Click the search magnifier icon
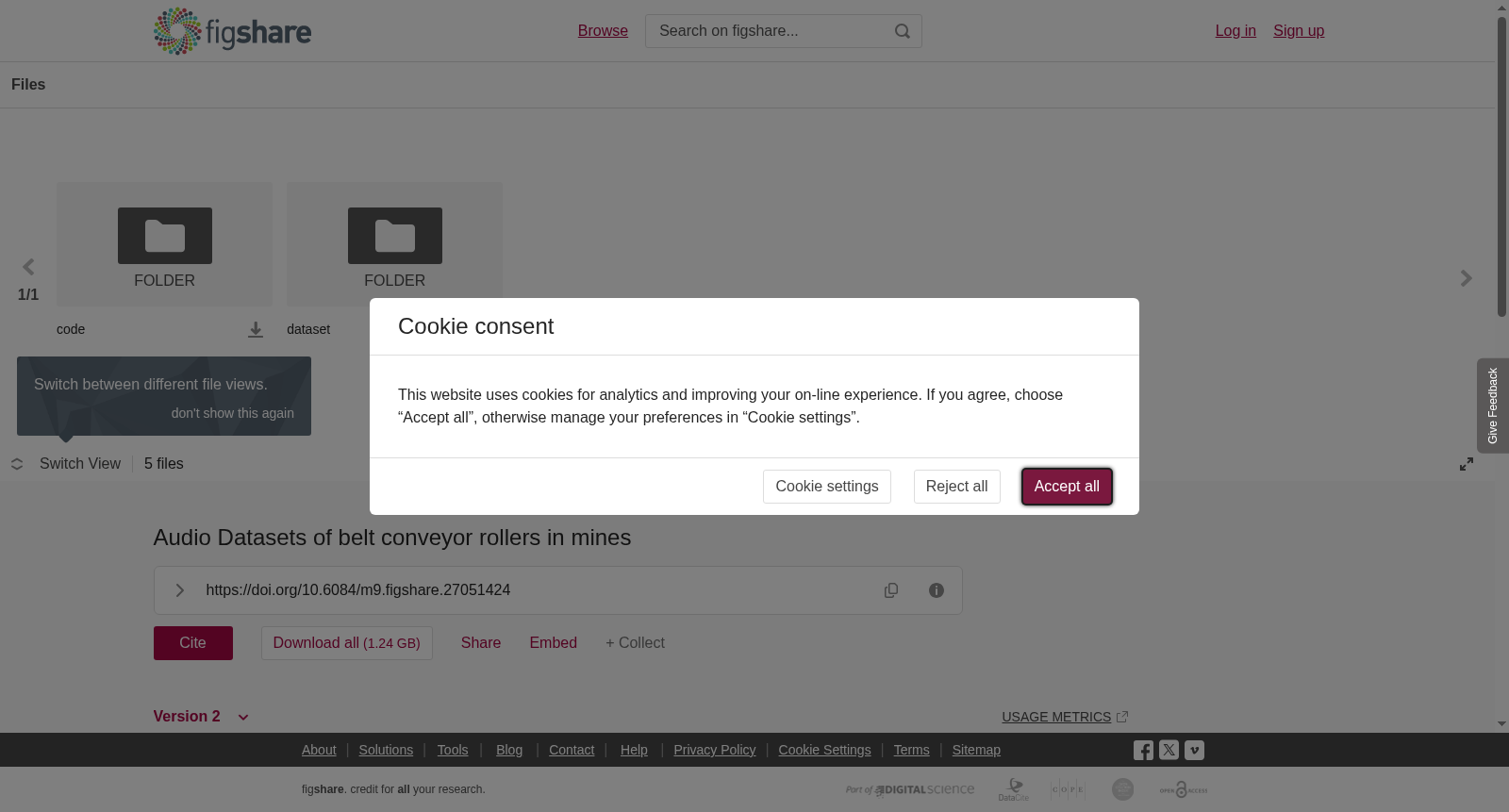This screenshot has height=812, width=1509. (902, 31)
